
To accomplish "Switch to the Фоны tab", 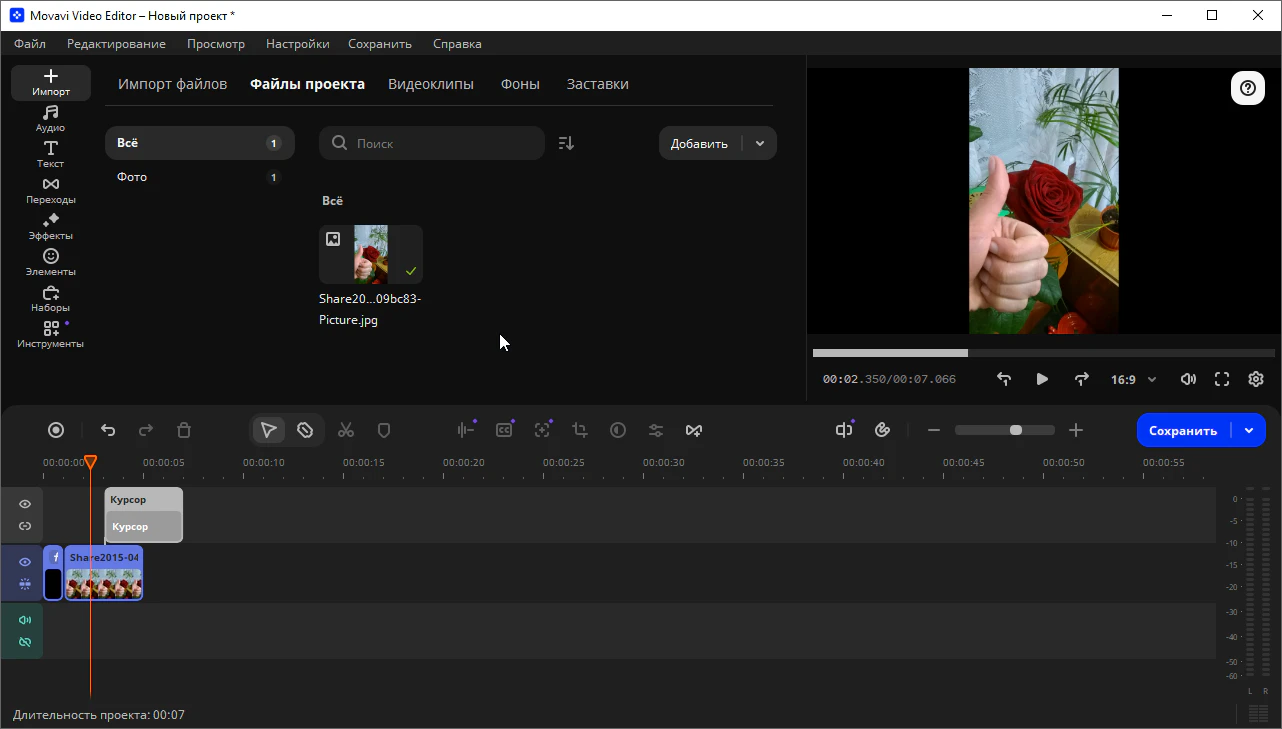I will (520, 84).
